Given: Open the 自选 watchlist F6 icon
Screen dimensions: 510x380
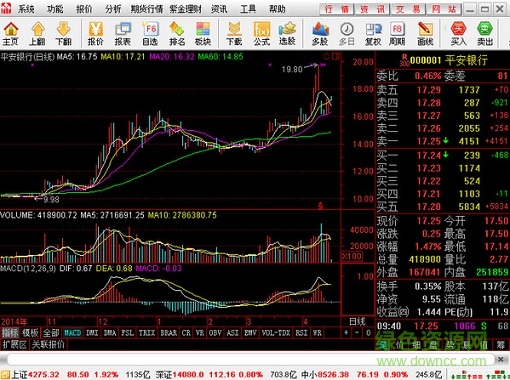Looking at the screenshot, I should click(150, 34).
